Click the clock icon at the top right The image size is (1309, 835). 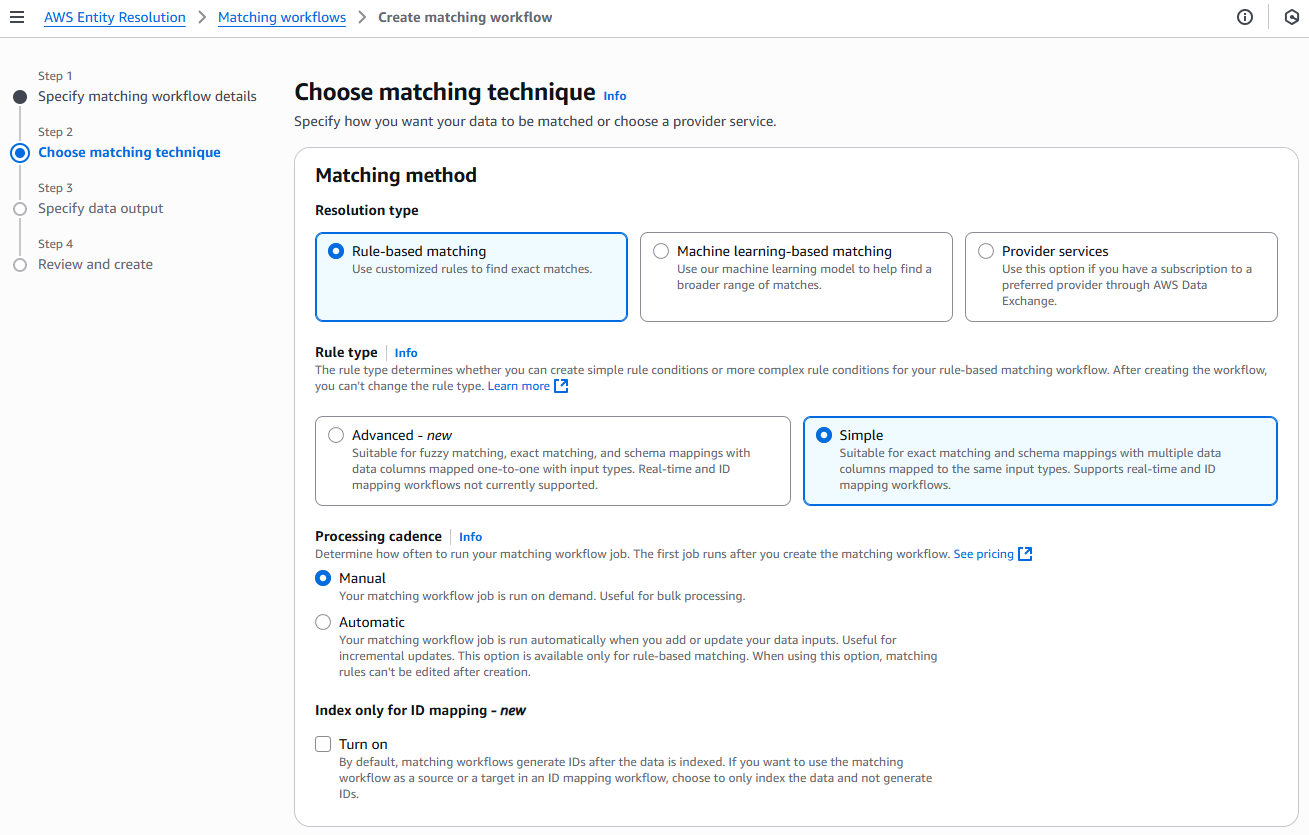click(x=1290, y=17)
